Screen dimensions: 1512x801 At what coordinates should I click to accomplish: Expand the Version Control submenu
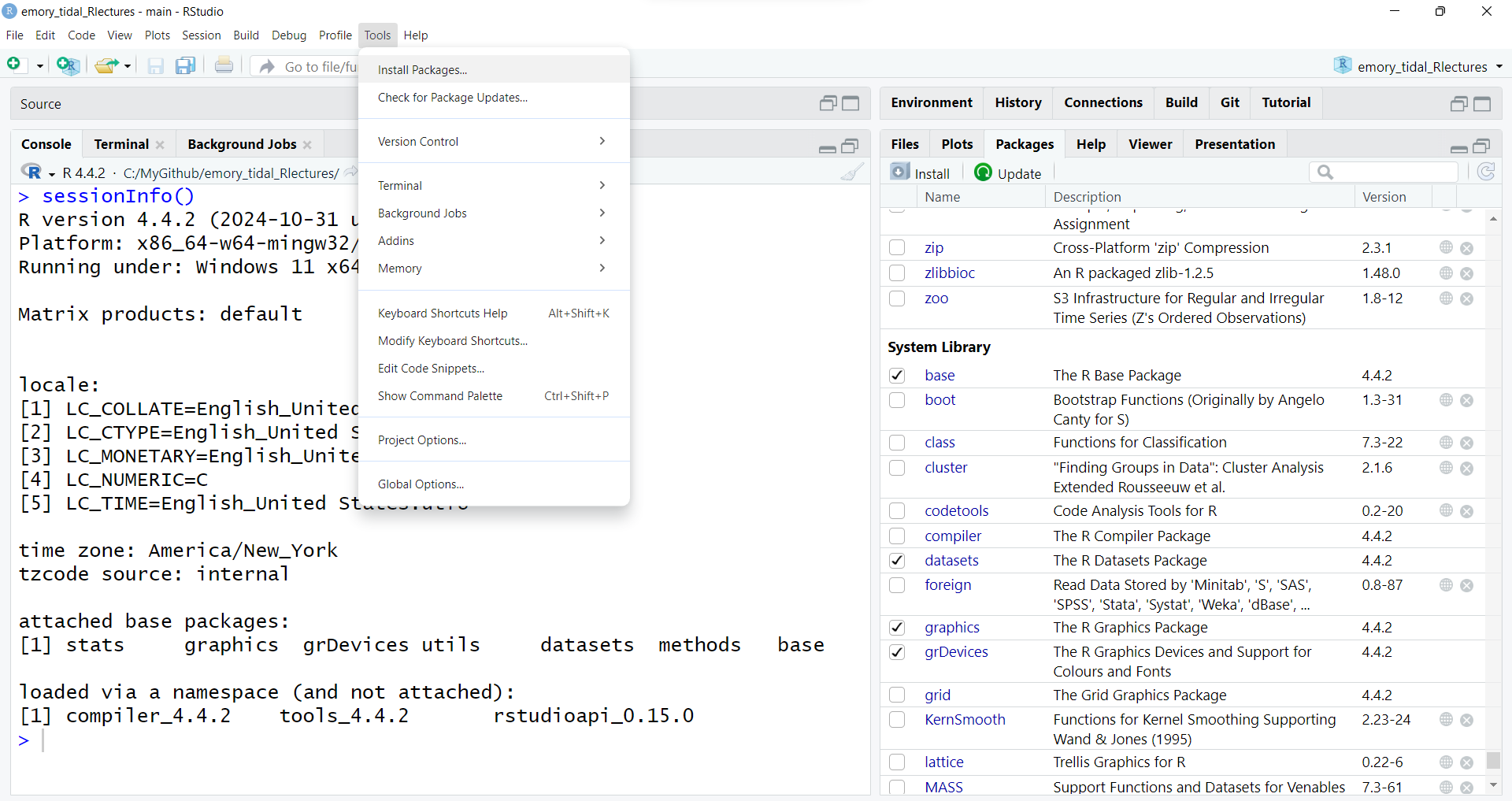point(493,142)
